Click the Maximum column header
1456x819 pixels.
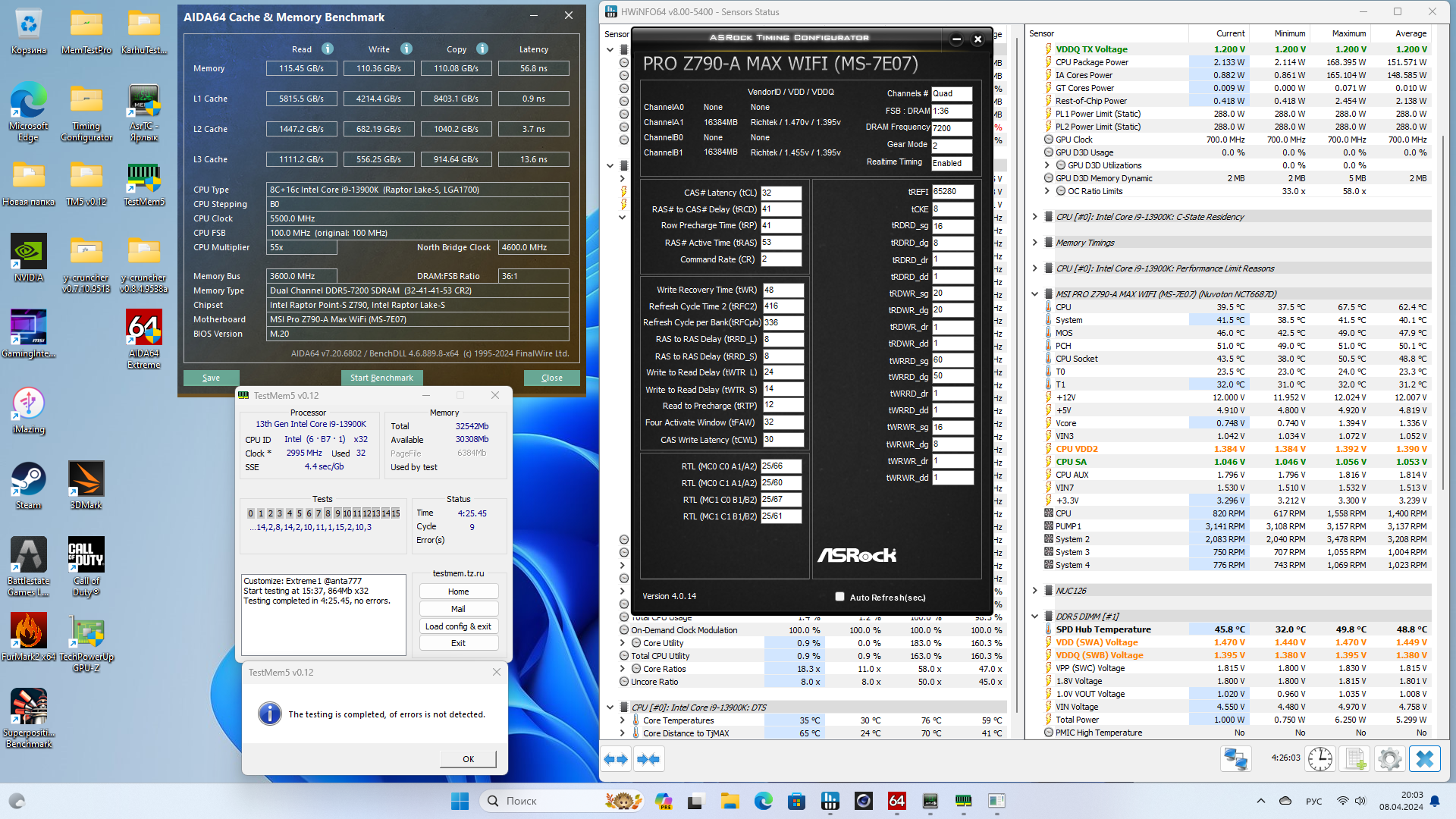pos(1348,33)
